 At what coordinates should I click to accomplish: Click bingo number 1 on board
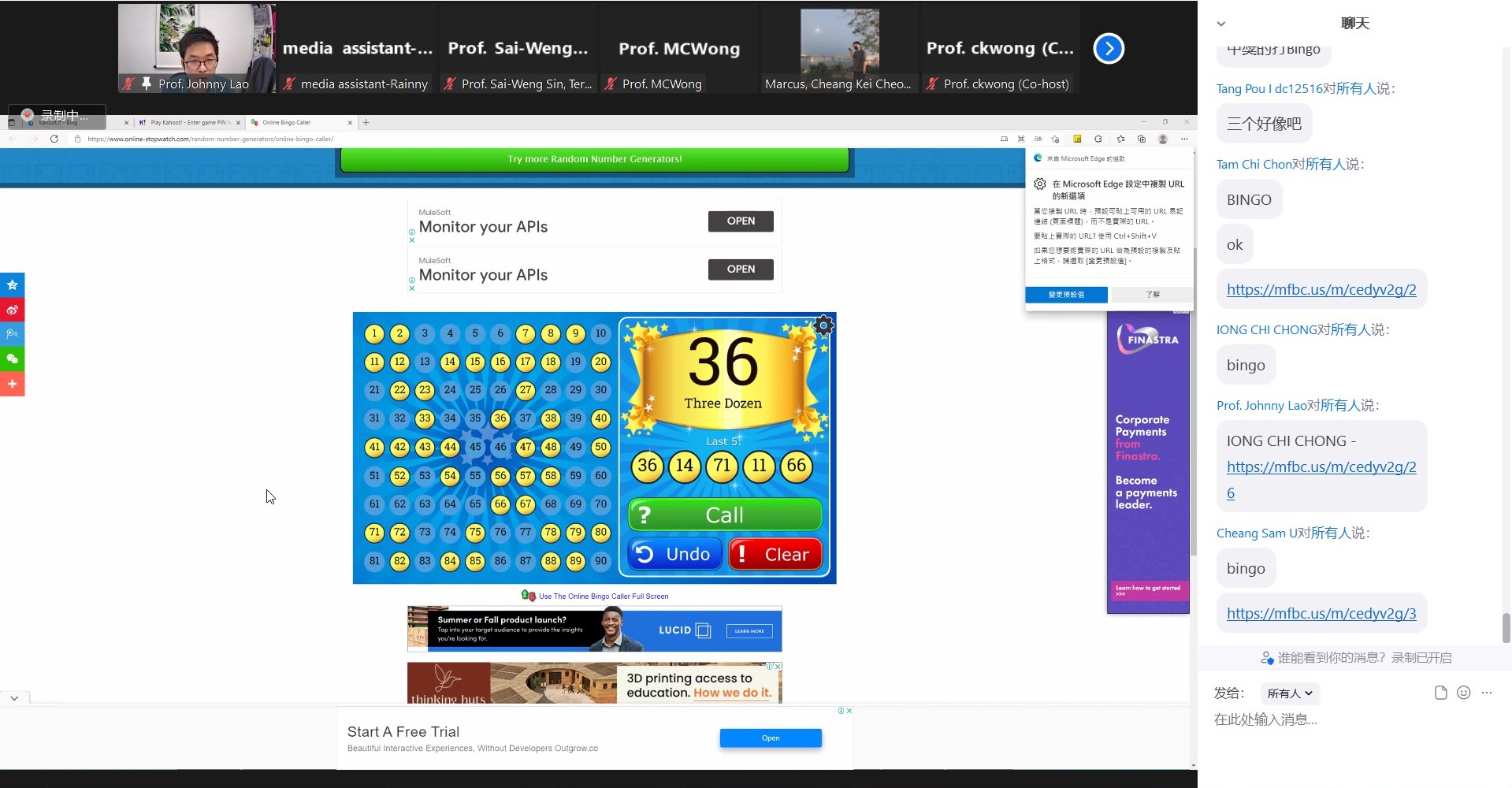(374, 333)
